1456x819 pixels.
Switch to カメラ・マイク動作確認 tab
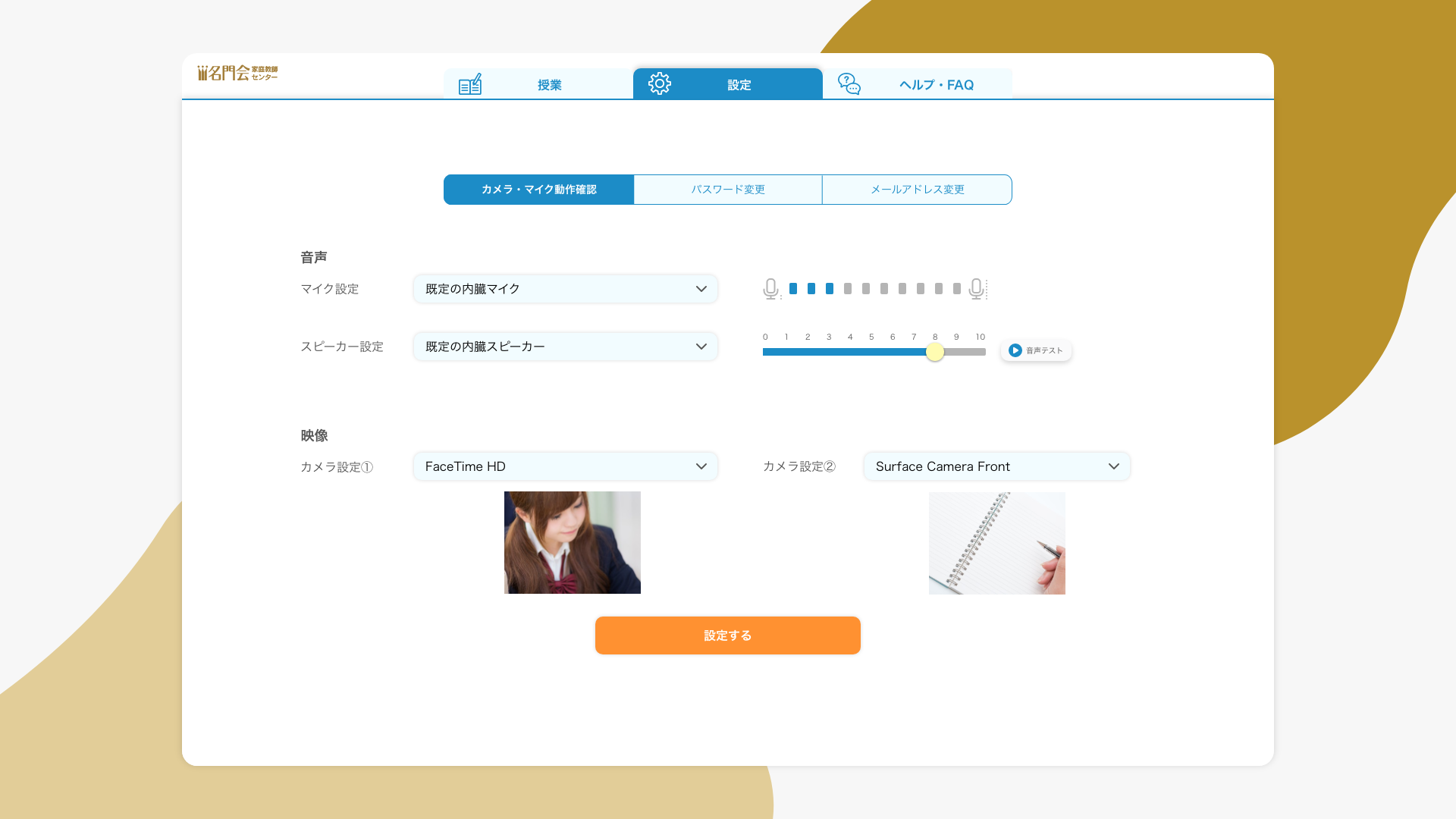pos(538,190)
